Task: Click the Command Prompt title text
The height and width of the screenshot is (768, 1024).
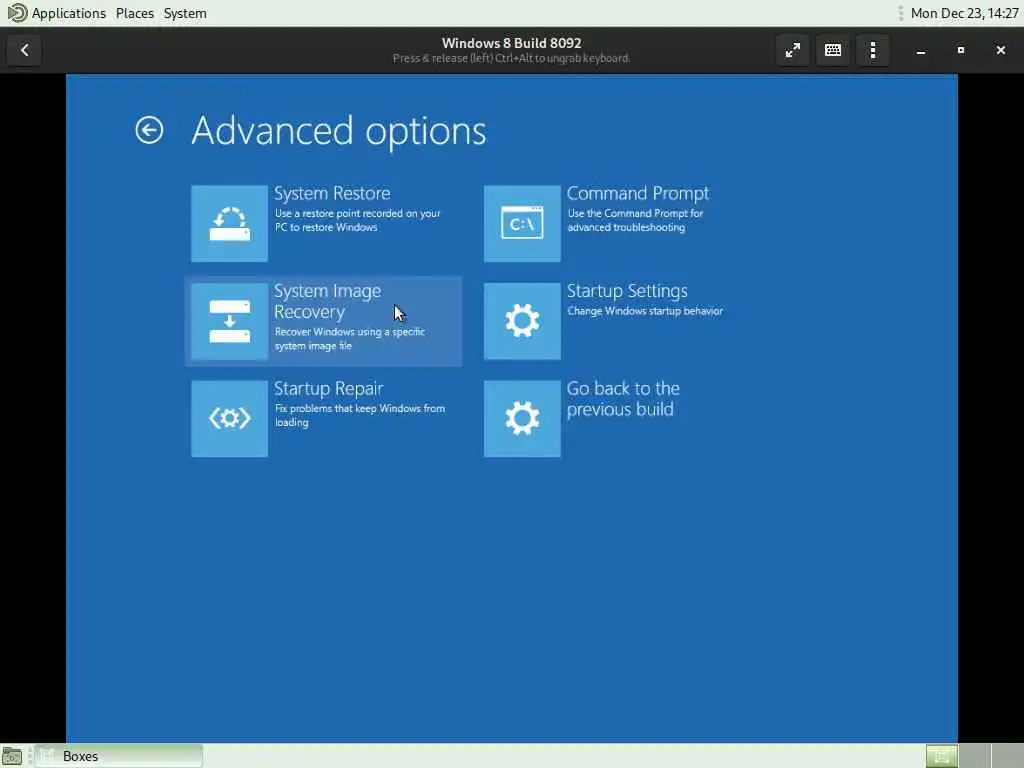Action: pos(637,193)
